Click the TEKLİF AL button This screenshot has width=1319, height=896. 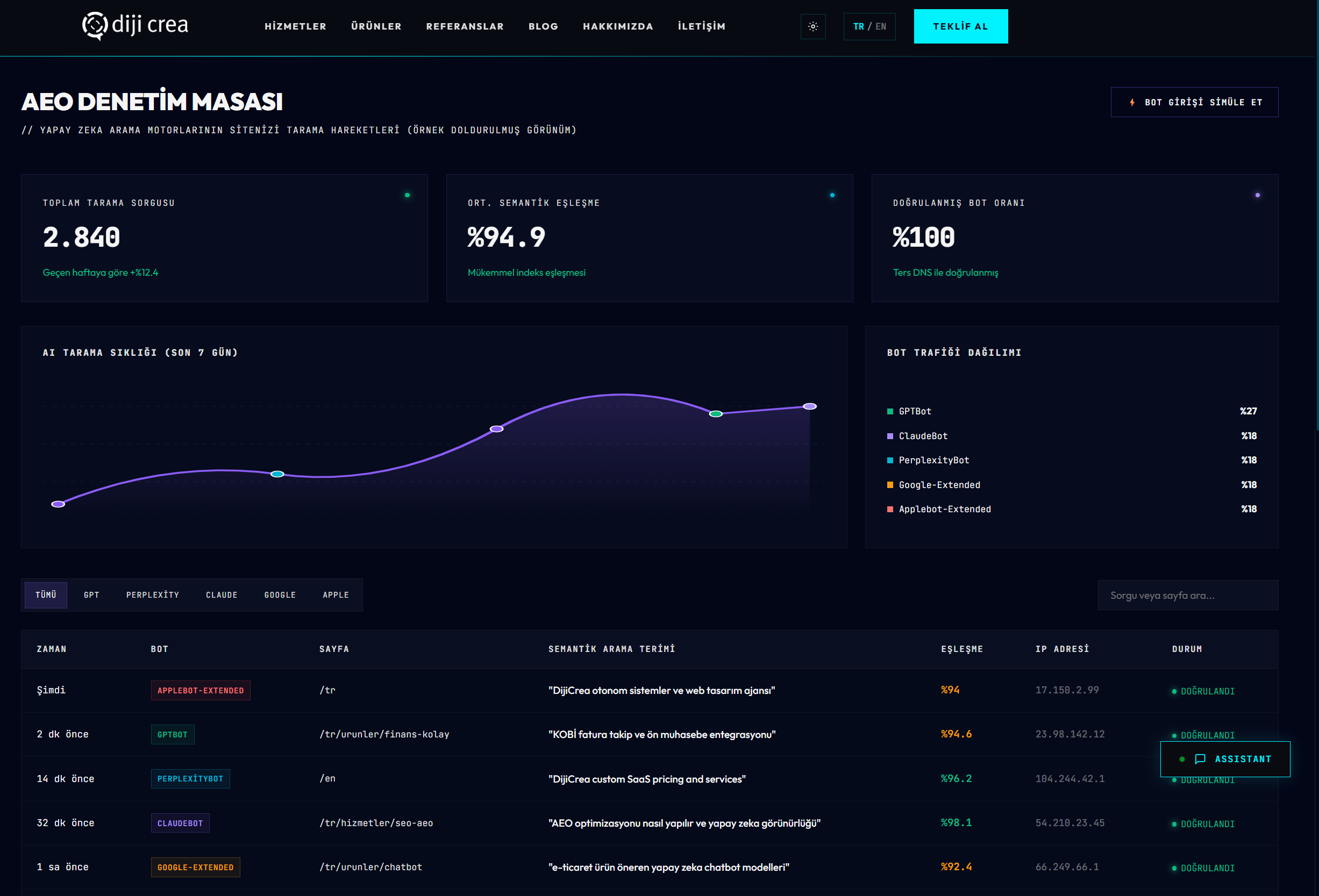coord(960,26)
